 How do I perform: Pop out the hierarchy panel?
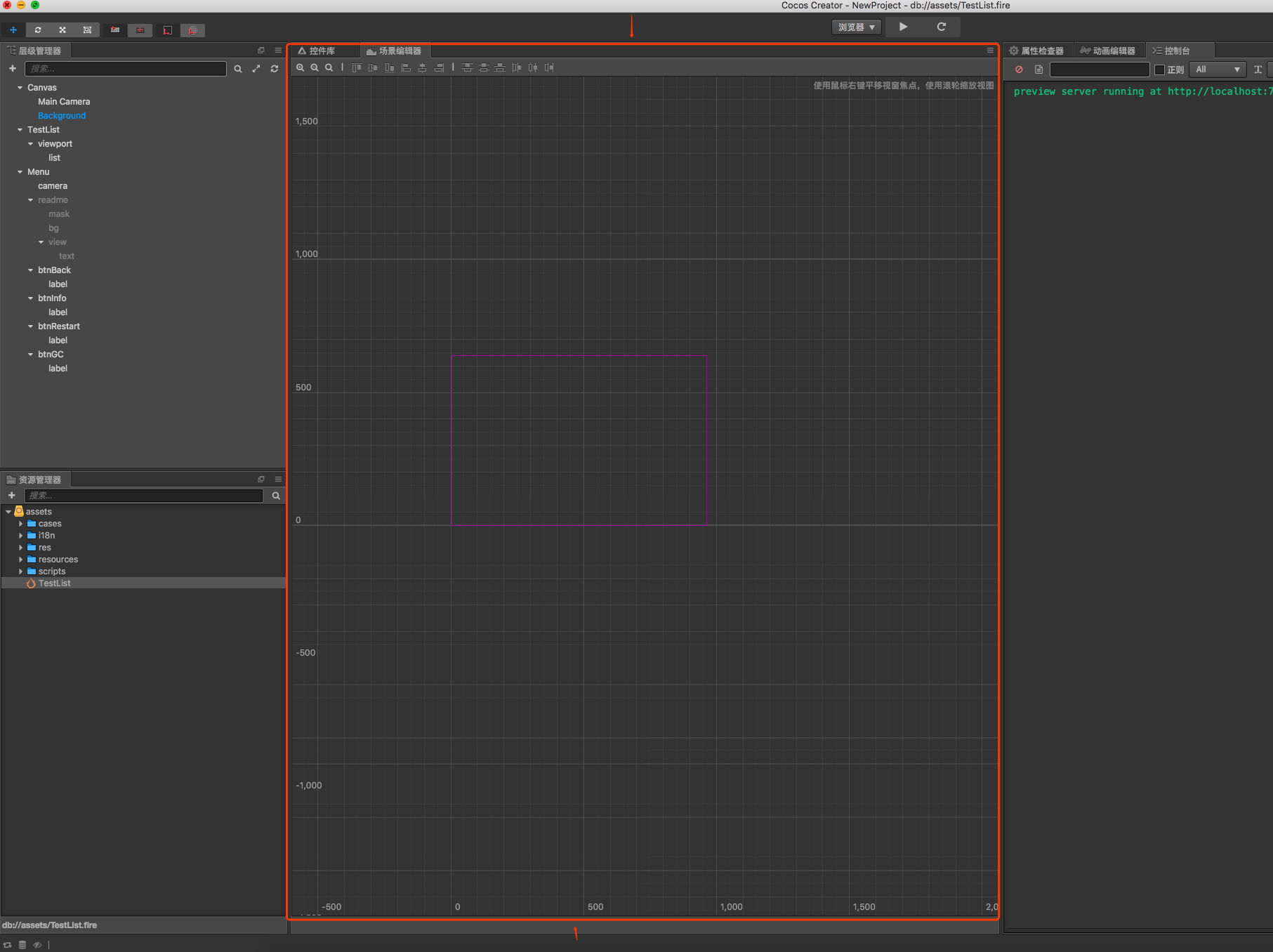click(261, 51)
